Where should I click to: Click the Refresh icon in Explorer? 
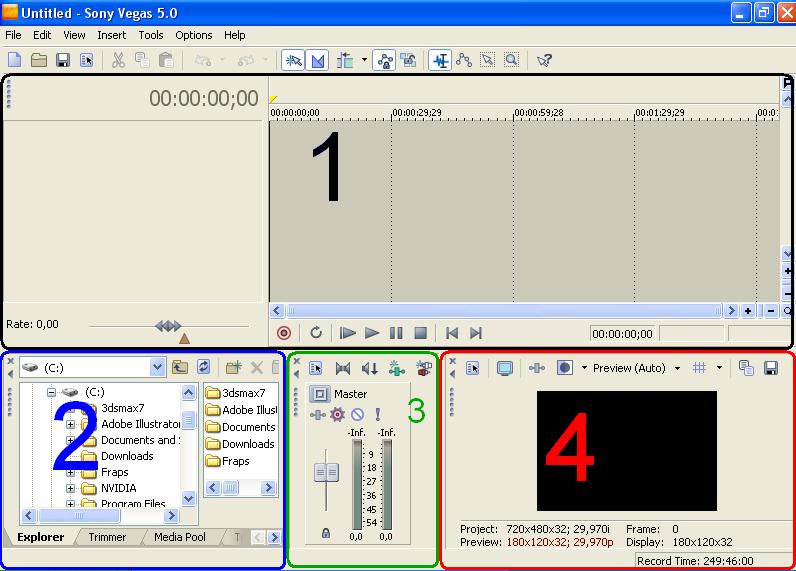click(x=204, y=366)
